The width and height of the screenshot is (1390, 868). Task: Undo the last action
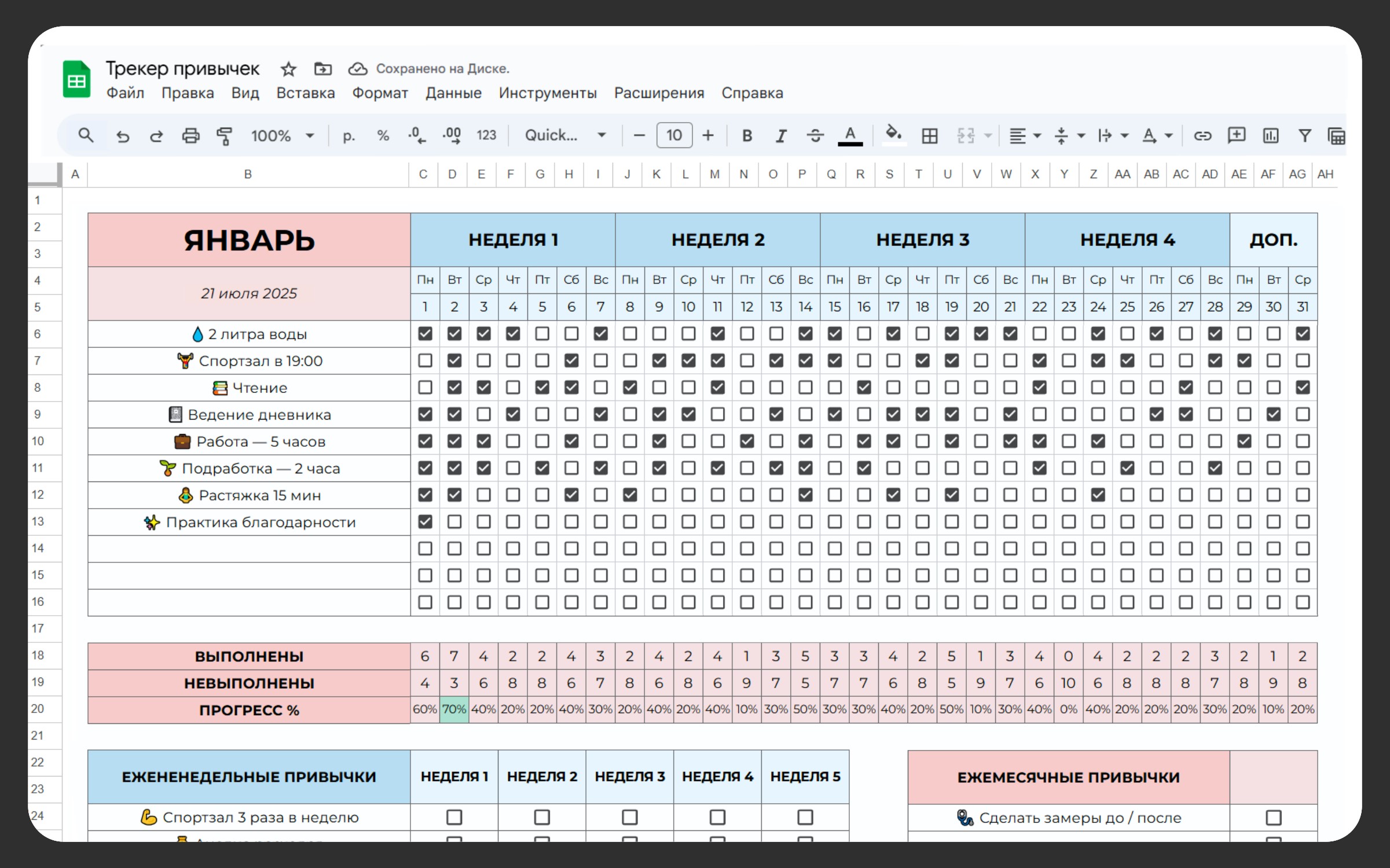(123, 136)
